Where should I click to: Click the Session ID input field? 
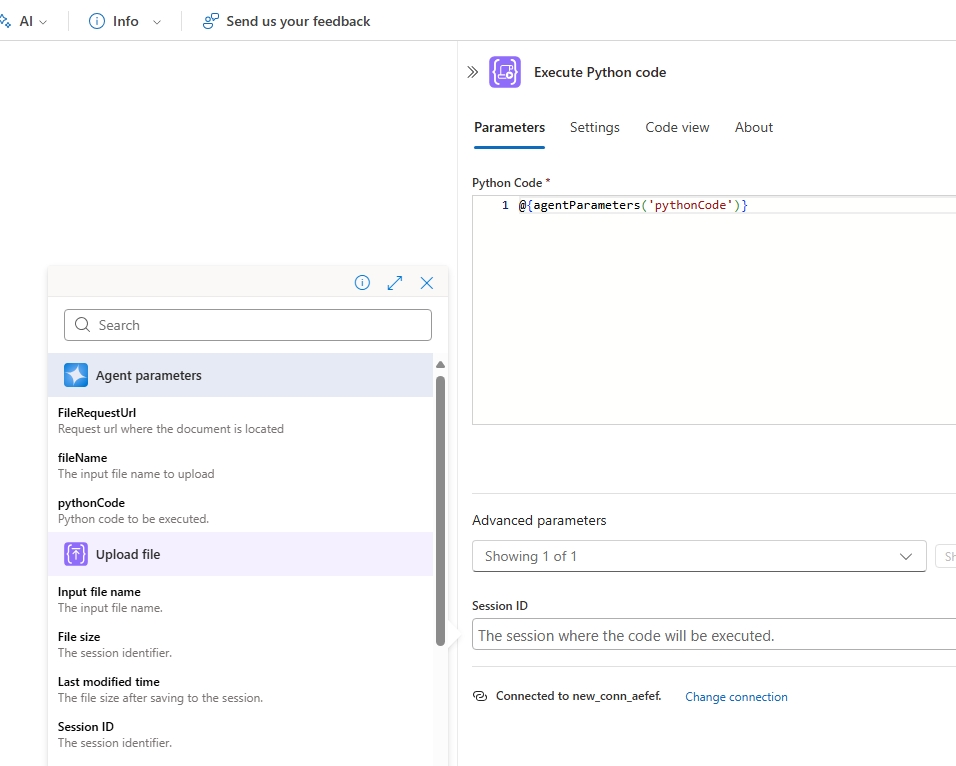pyautogui.click(x=700, y=634)
